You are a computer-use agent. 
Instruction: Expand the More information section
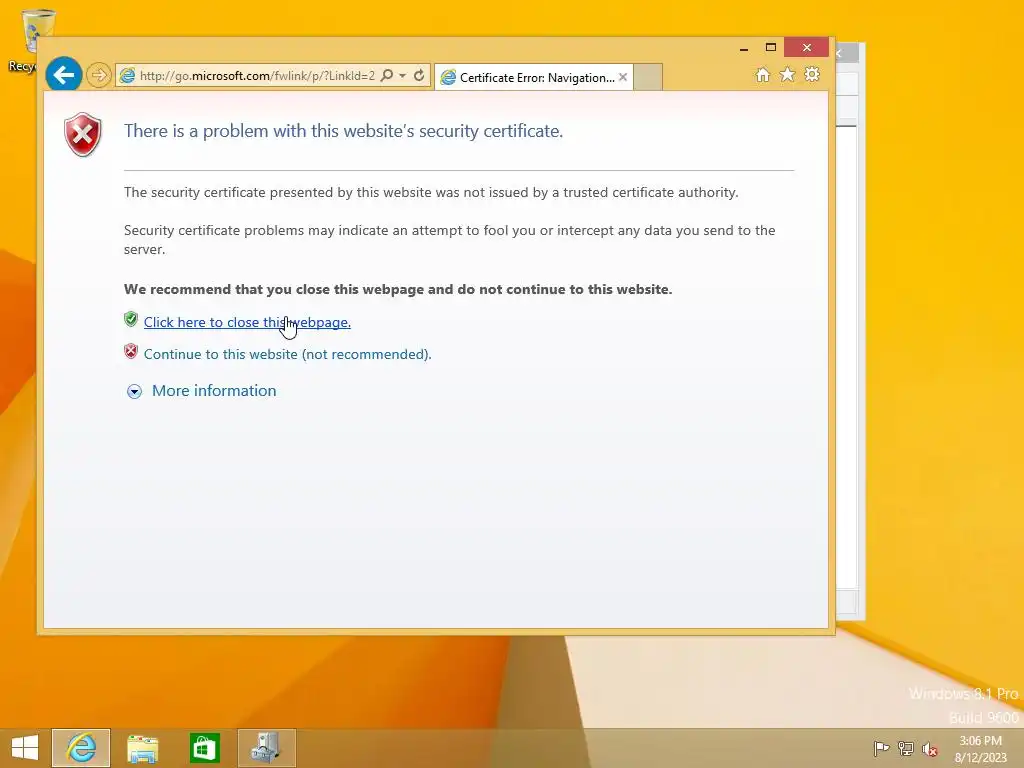click(135, 391)
